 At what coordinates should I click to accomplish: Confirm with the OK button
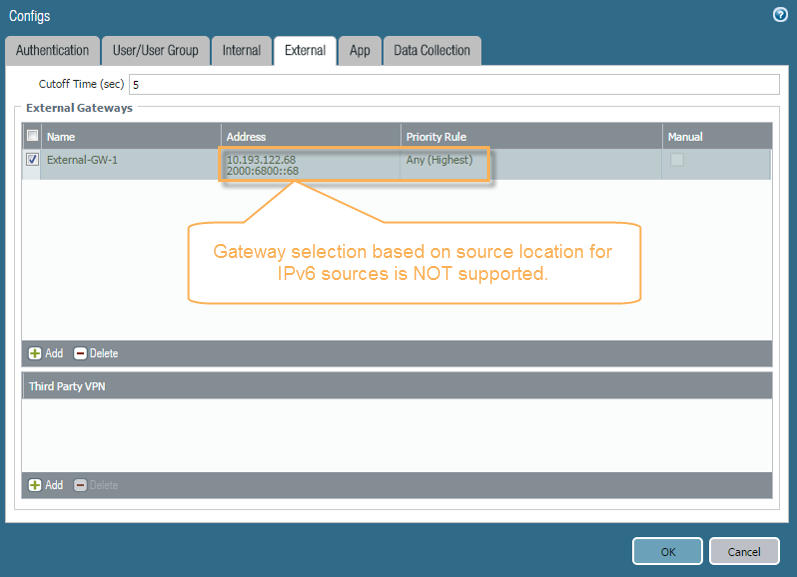[x=667, y=552]
